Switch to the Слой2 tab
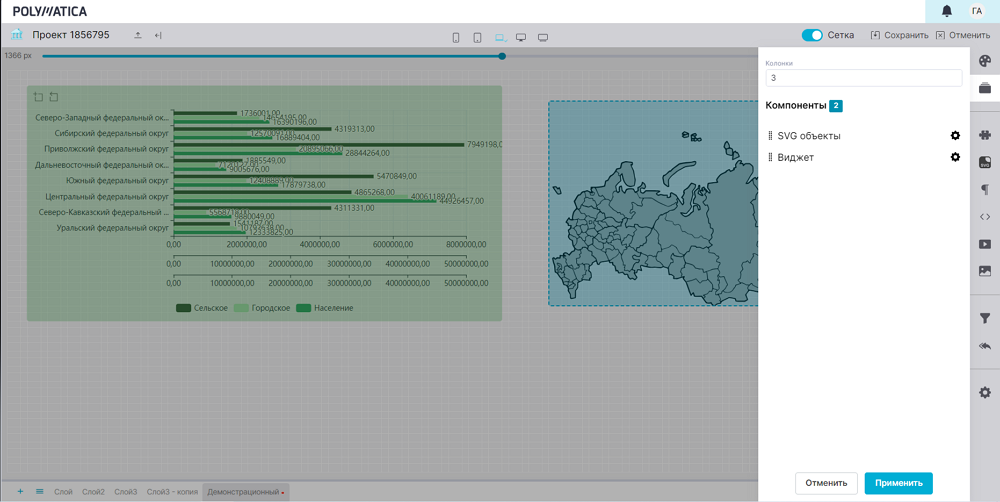This screenshot has width=1000, height=502. 93,492
